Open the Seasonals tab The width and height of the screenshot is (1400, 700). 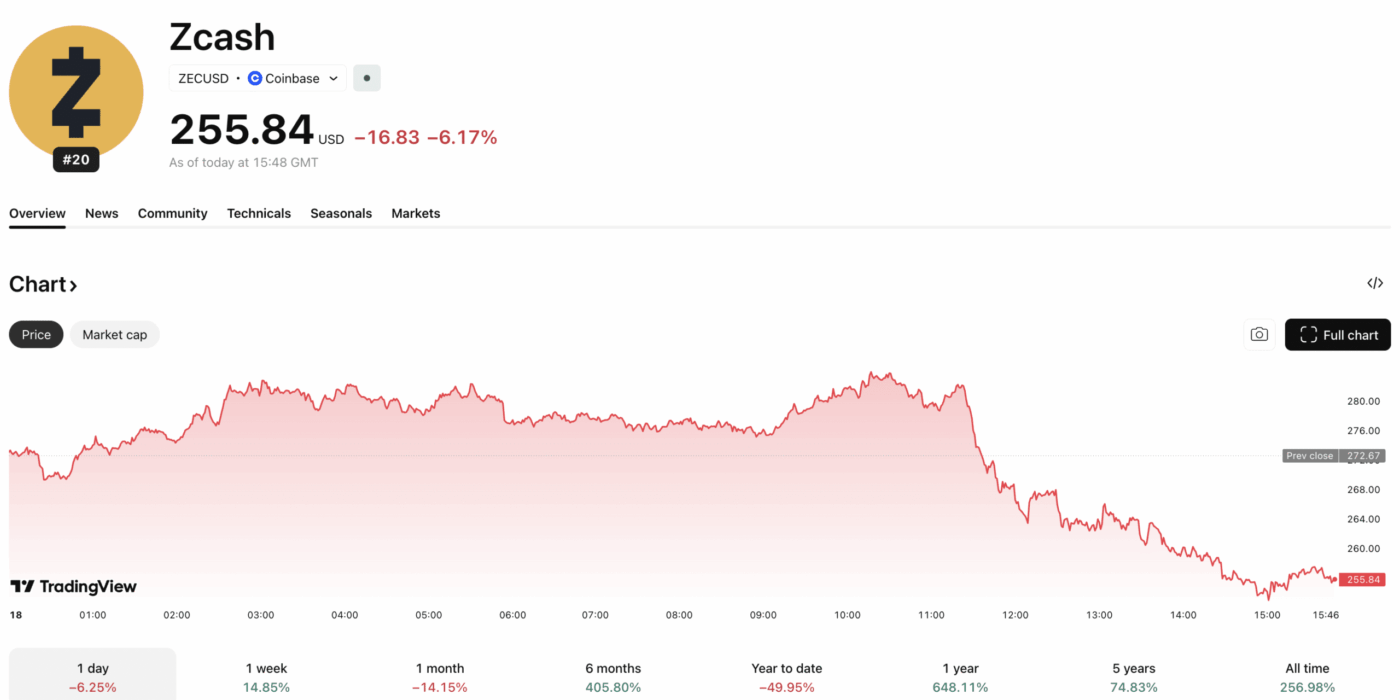tap(341, 213)
